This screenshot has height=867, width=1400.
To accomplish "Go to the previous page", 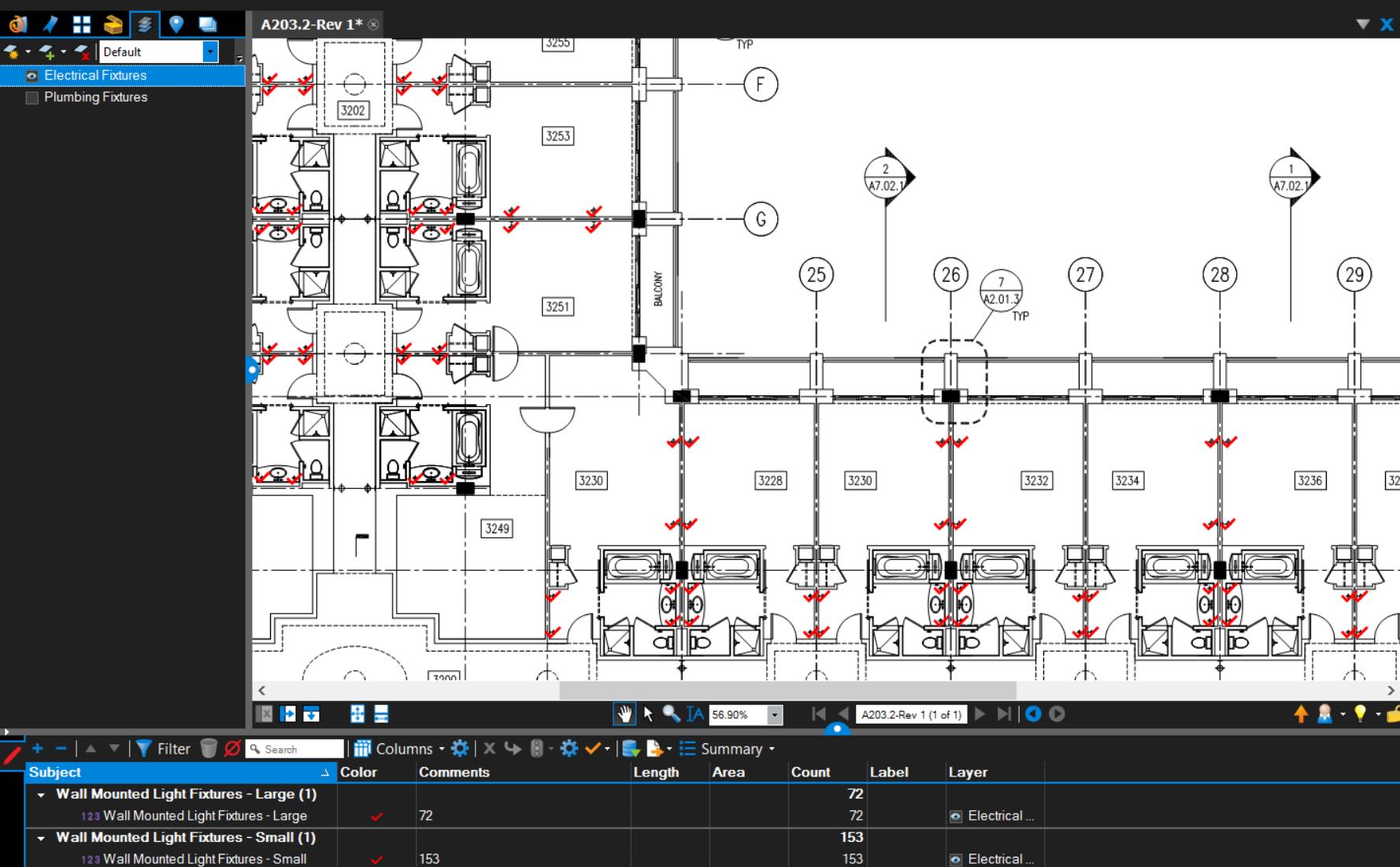I will (843, 714).
